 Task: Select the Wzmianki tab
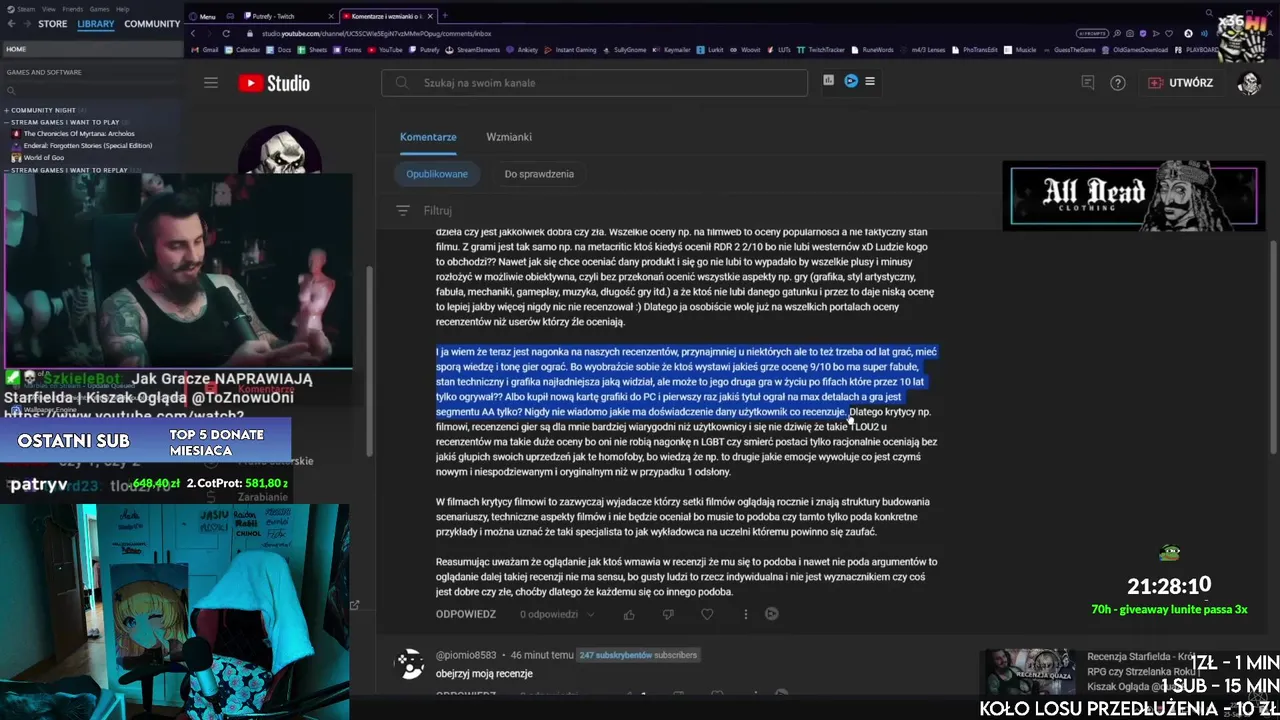509,137
